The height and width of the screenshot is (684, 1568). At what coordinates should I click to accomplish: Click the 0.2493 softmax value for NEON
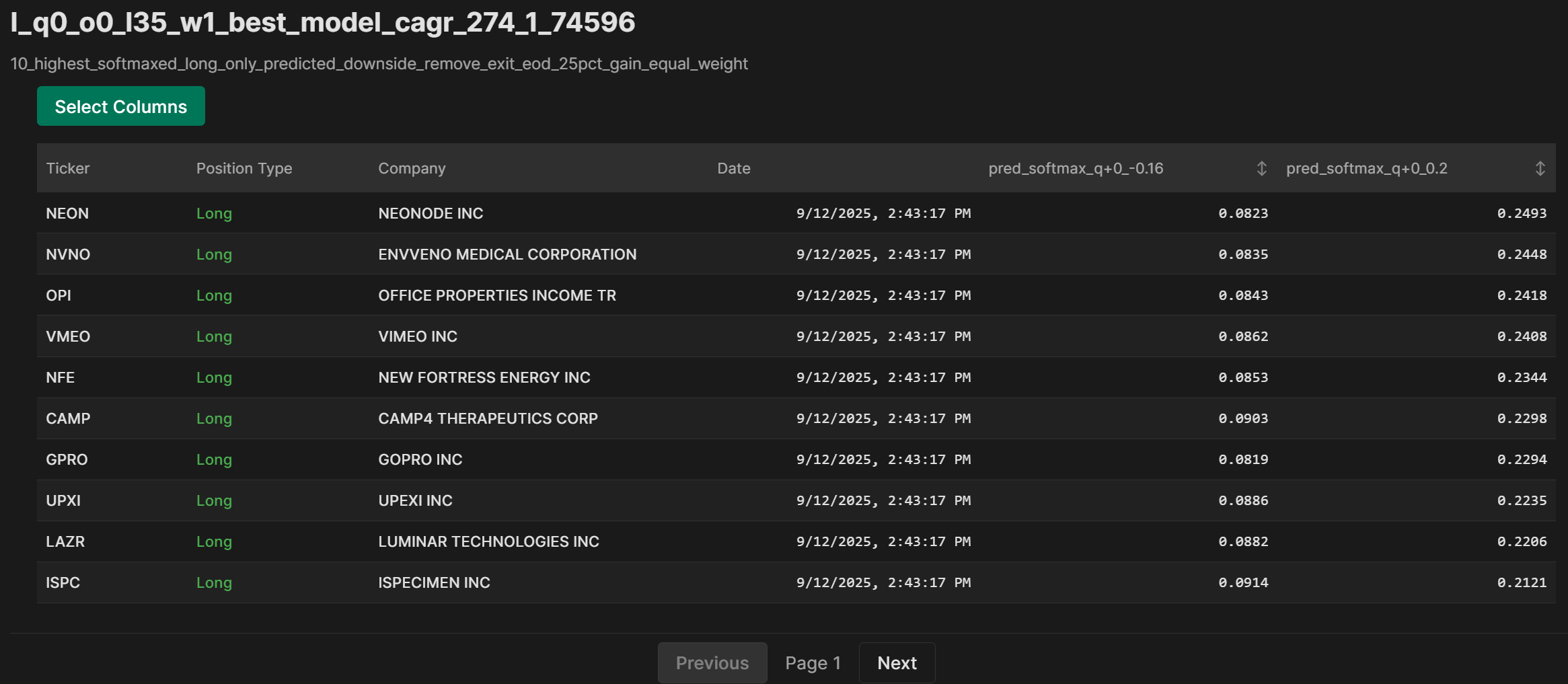1524,213
